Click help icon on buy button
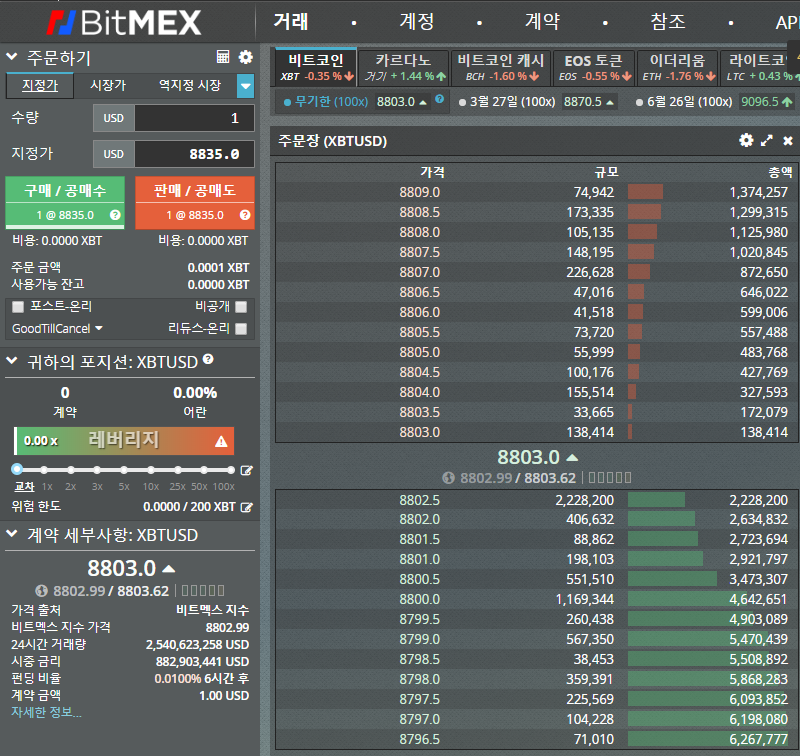This screenshot has height=756, width=800. point(115,215)
